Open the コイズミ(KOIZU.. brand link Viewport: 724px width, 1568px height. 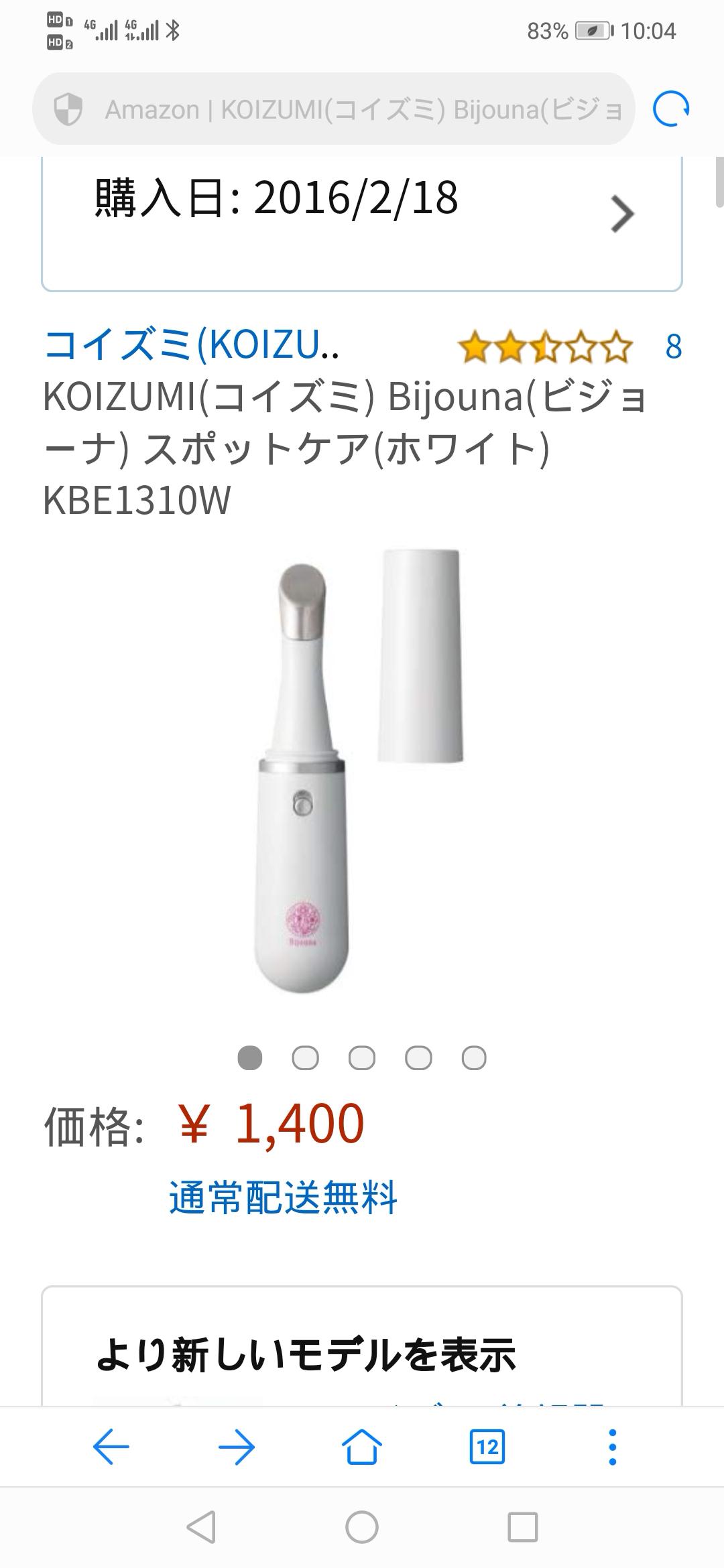[x=191, y=345]
